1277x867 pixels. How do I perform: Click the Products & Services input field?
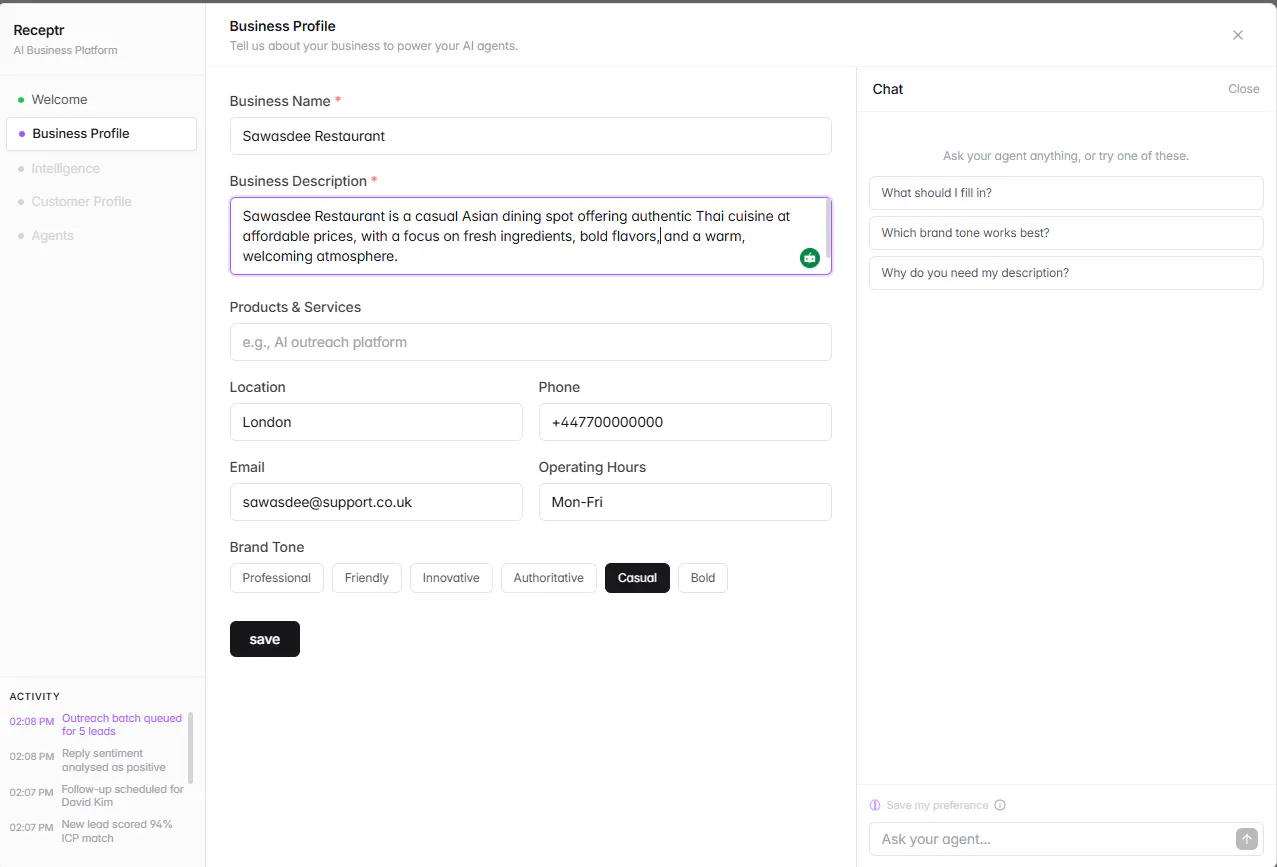click(x=531, y=342)
